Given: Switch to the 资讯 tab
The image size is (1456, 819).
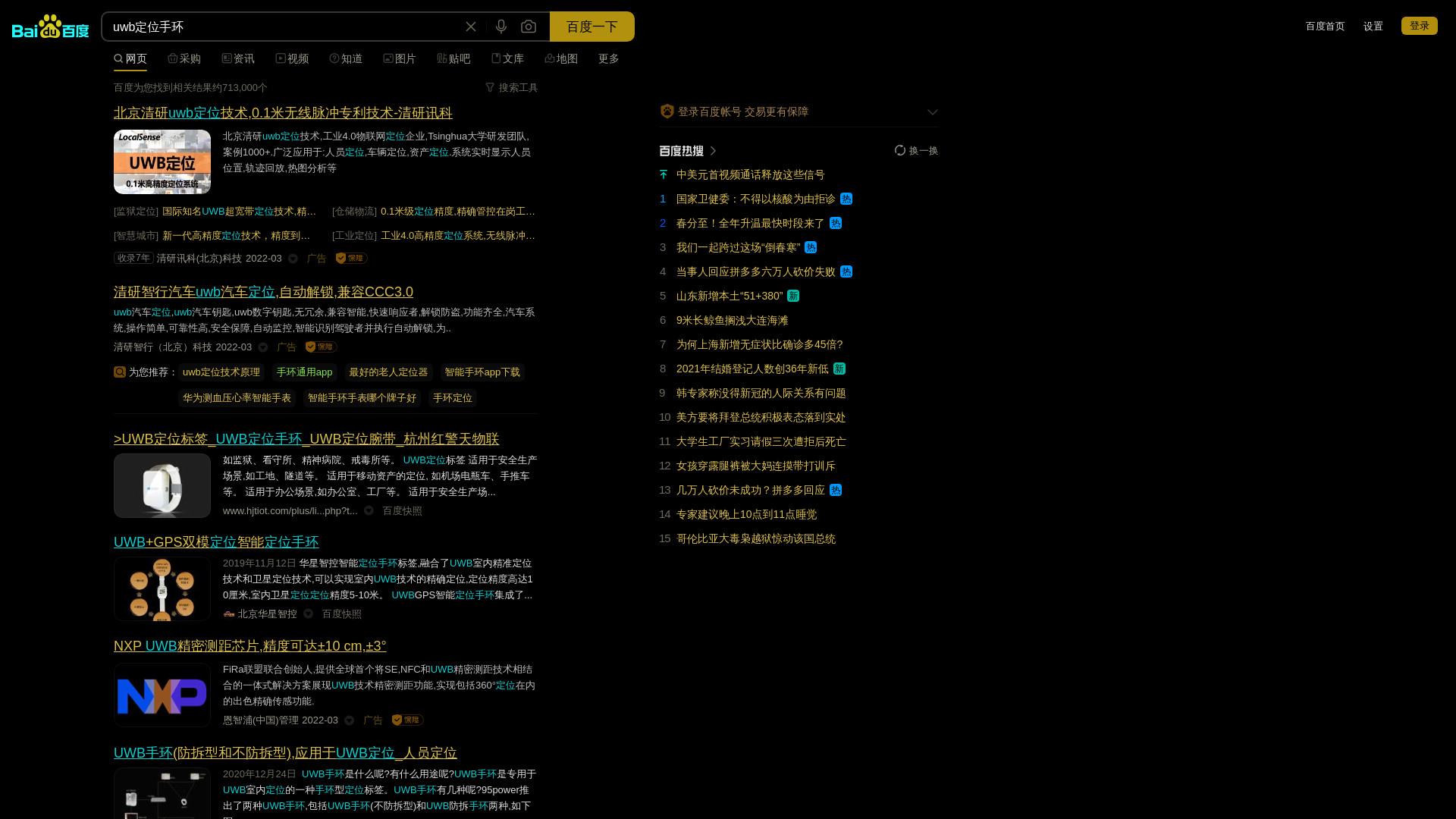Looking at the screenshot, I should pos(238,58).
